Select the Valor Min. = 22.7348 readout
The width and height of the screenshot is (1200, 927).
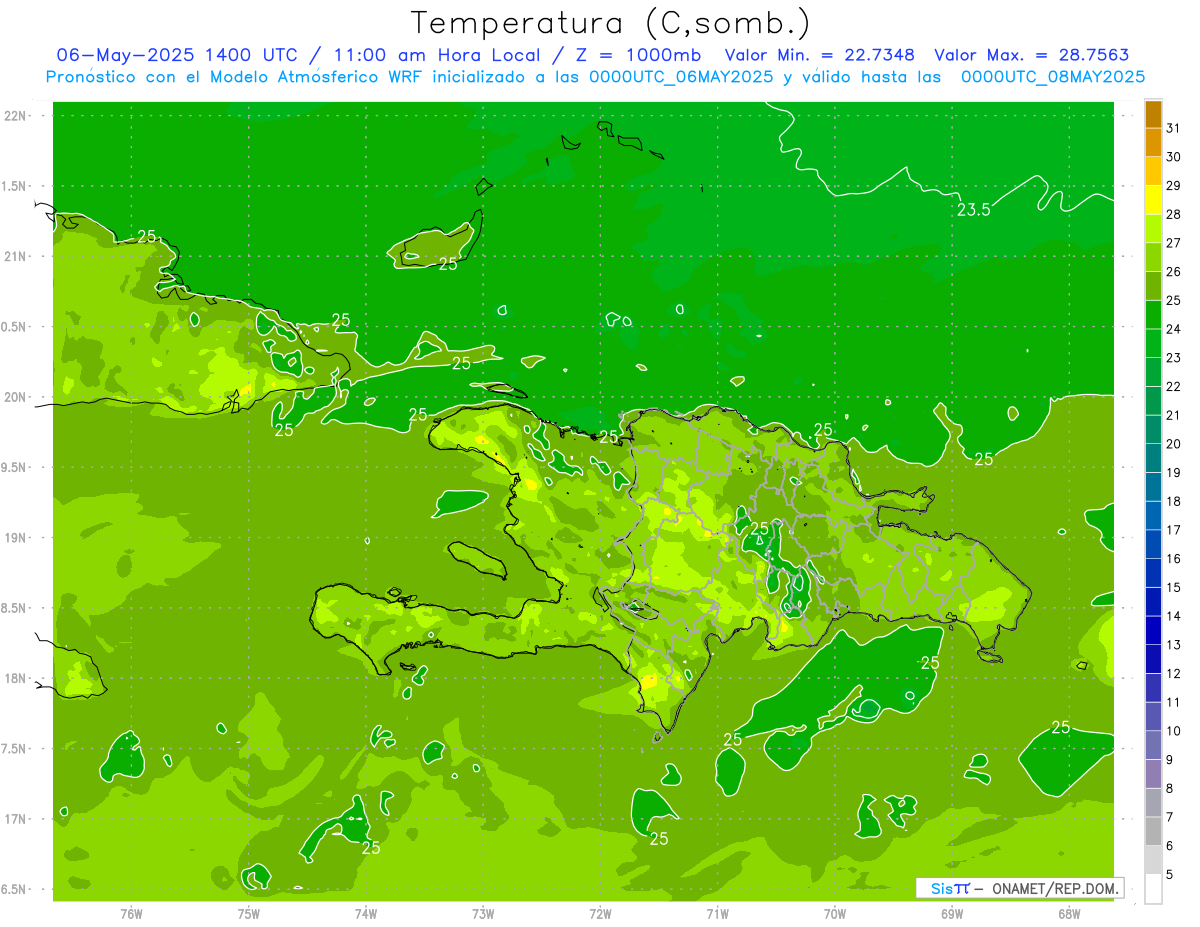coord(819,55)
